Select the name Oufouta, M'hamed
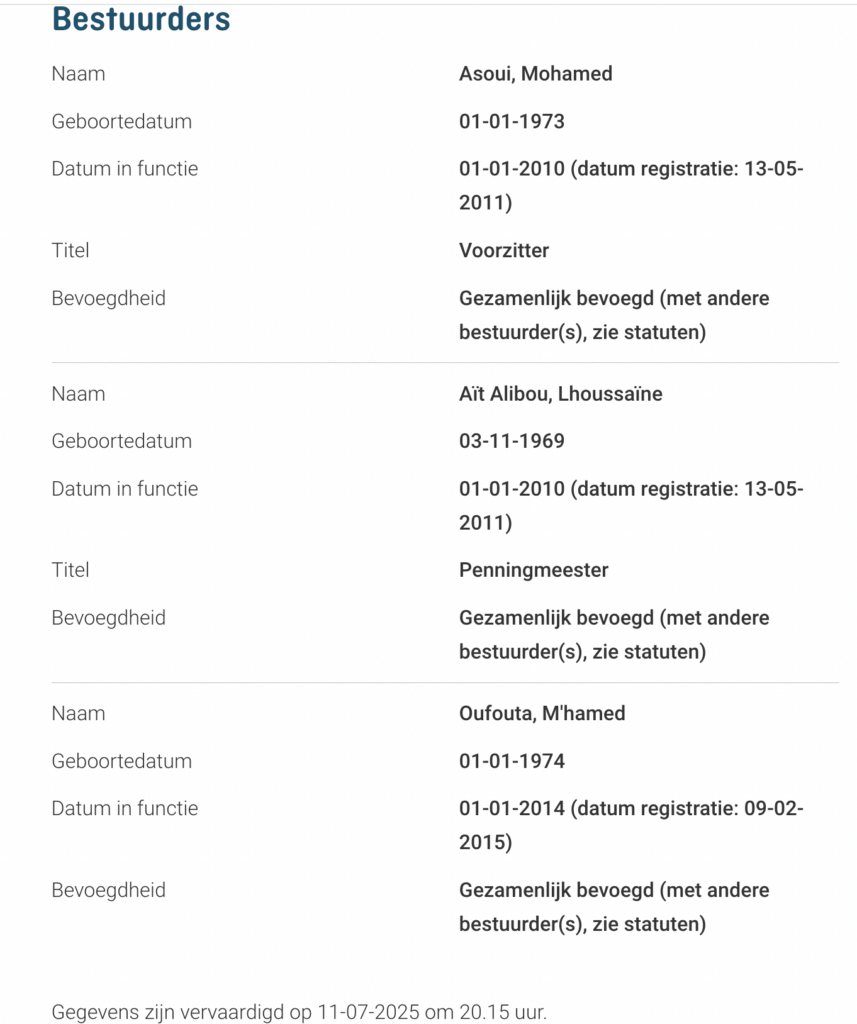This screenshot has width=857, height=1024. (542, 713)
